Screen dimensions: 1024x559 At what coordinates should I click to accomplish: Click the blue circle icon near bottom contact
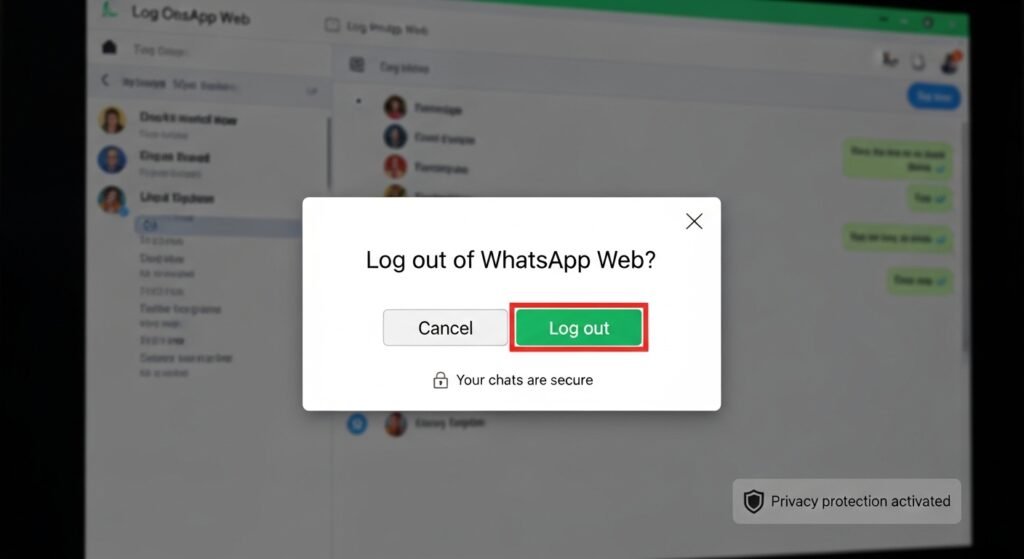pos(357,424)
